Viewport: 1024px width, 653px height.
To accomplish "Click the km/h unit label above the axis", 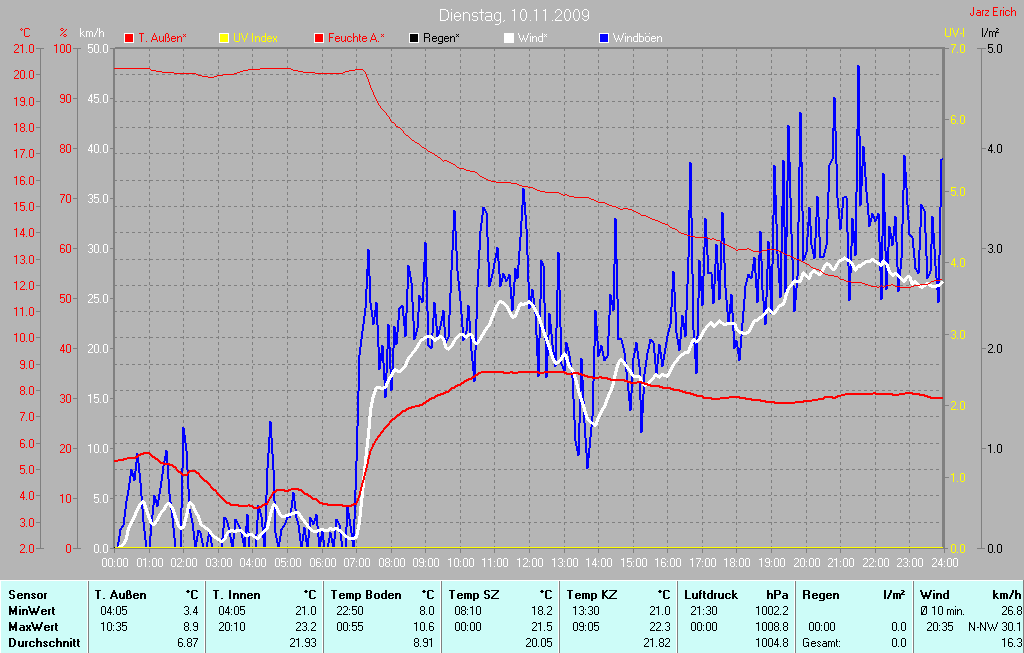I will coord(91,32).
